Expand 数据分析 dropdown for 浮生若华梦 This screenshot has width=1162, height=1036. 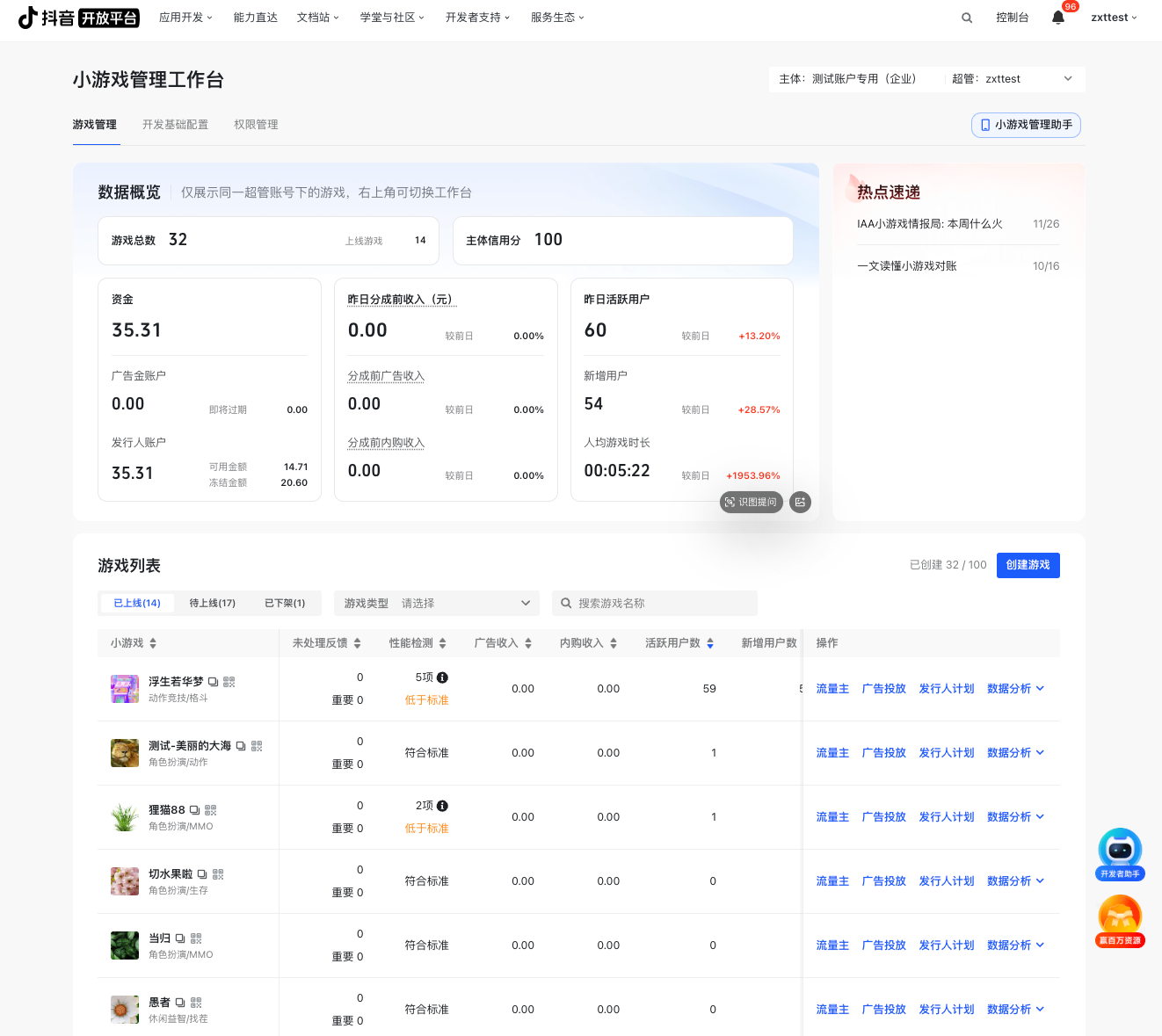click(1015, 689)
